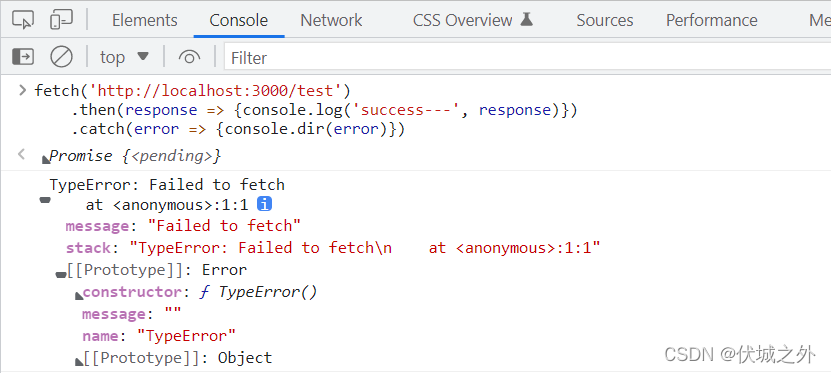This screenshot has height=373, width=831.
Task: Click the at <anonymous>:1:1 stack line
Action: coord(167,205)
